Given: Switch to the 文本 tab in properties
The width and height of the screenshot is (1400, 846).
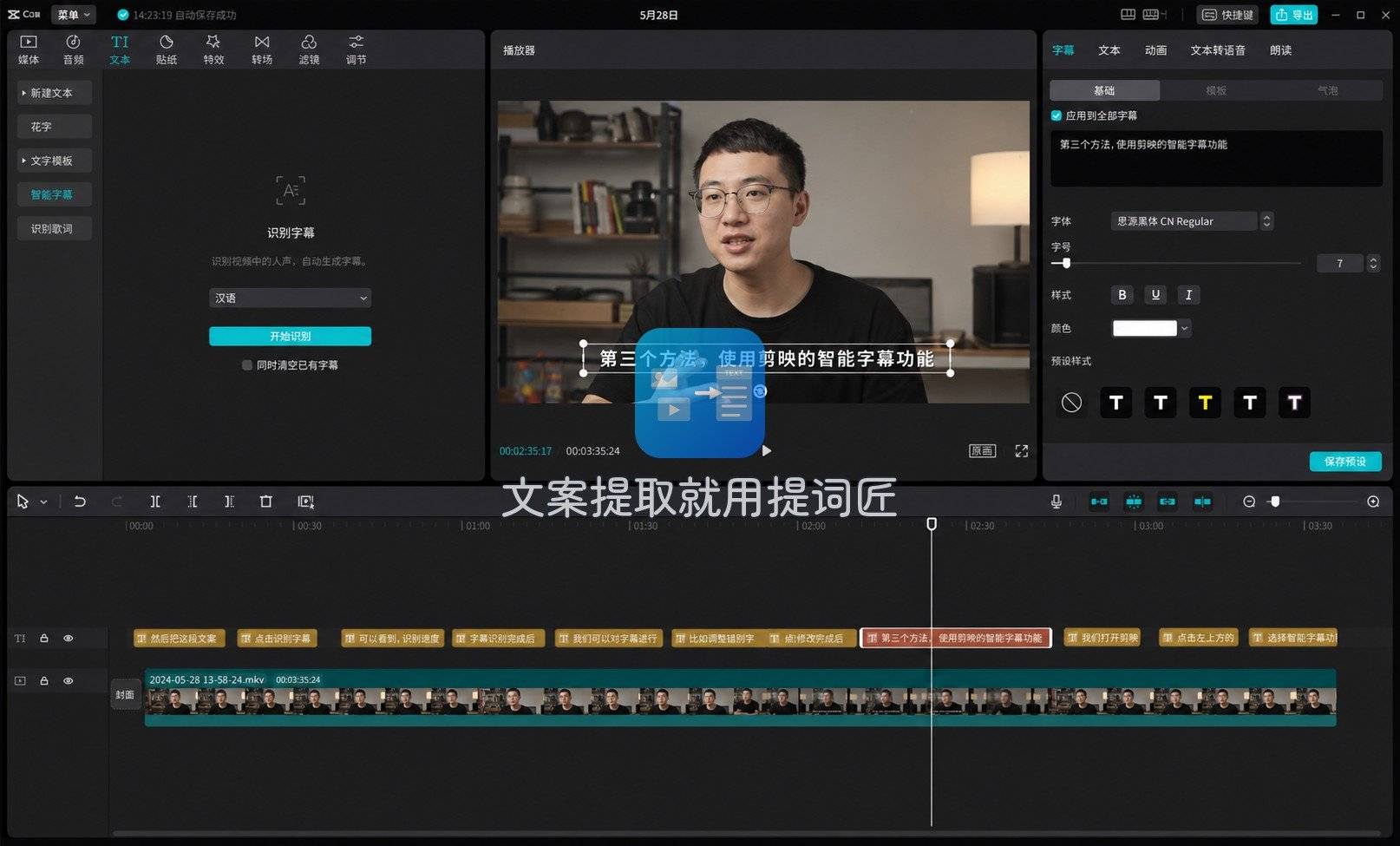Looking at the screenshot, I should [1109, 50].
